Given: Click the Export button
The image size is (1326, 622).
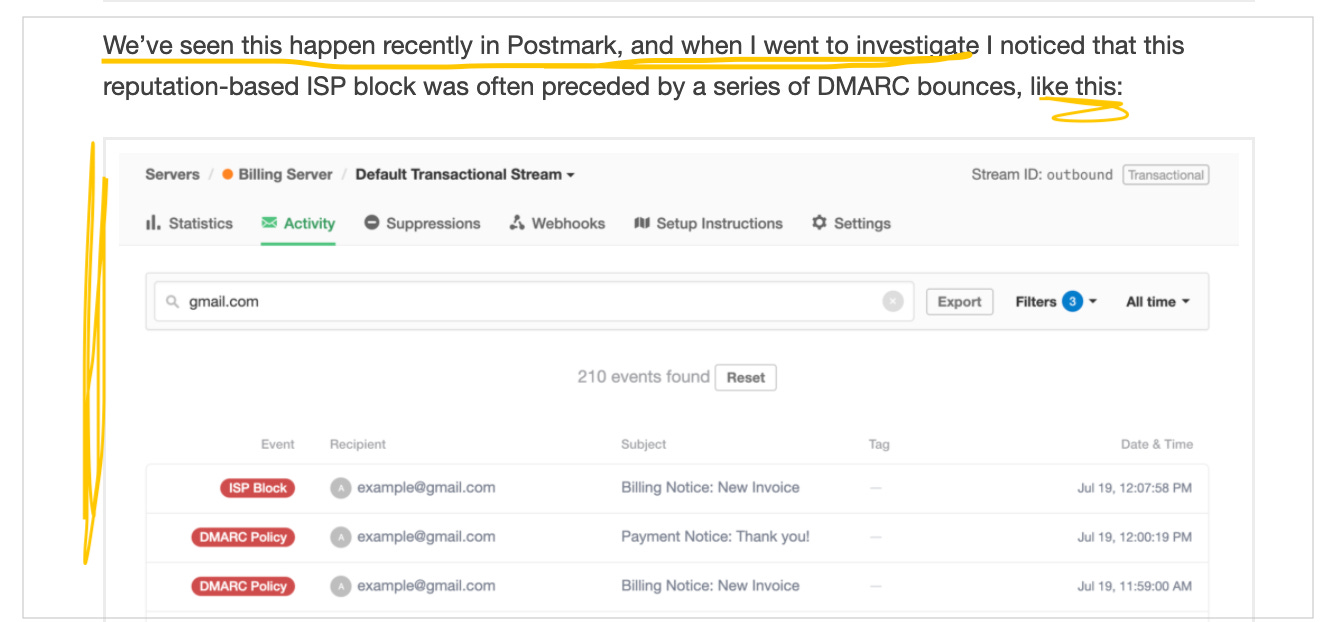Looking at the screenshot, I should point(960,301).
